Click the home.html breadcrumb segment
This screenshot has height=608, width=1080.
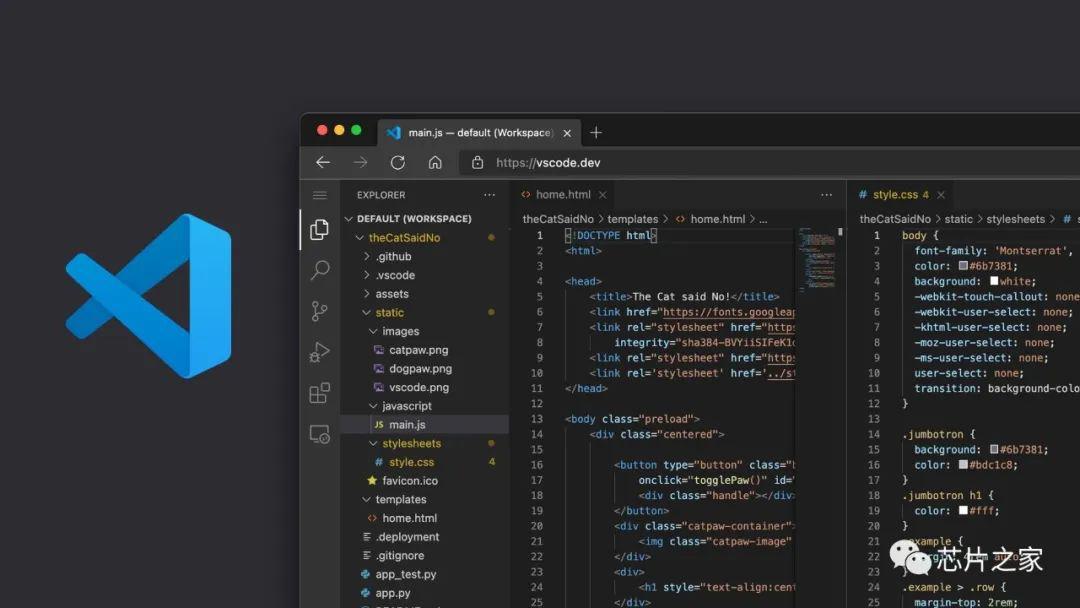click(718, 219)
